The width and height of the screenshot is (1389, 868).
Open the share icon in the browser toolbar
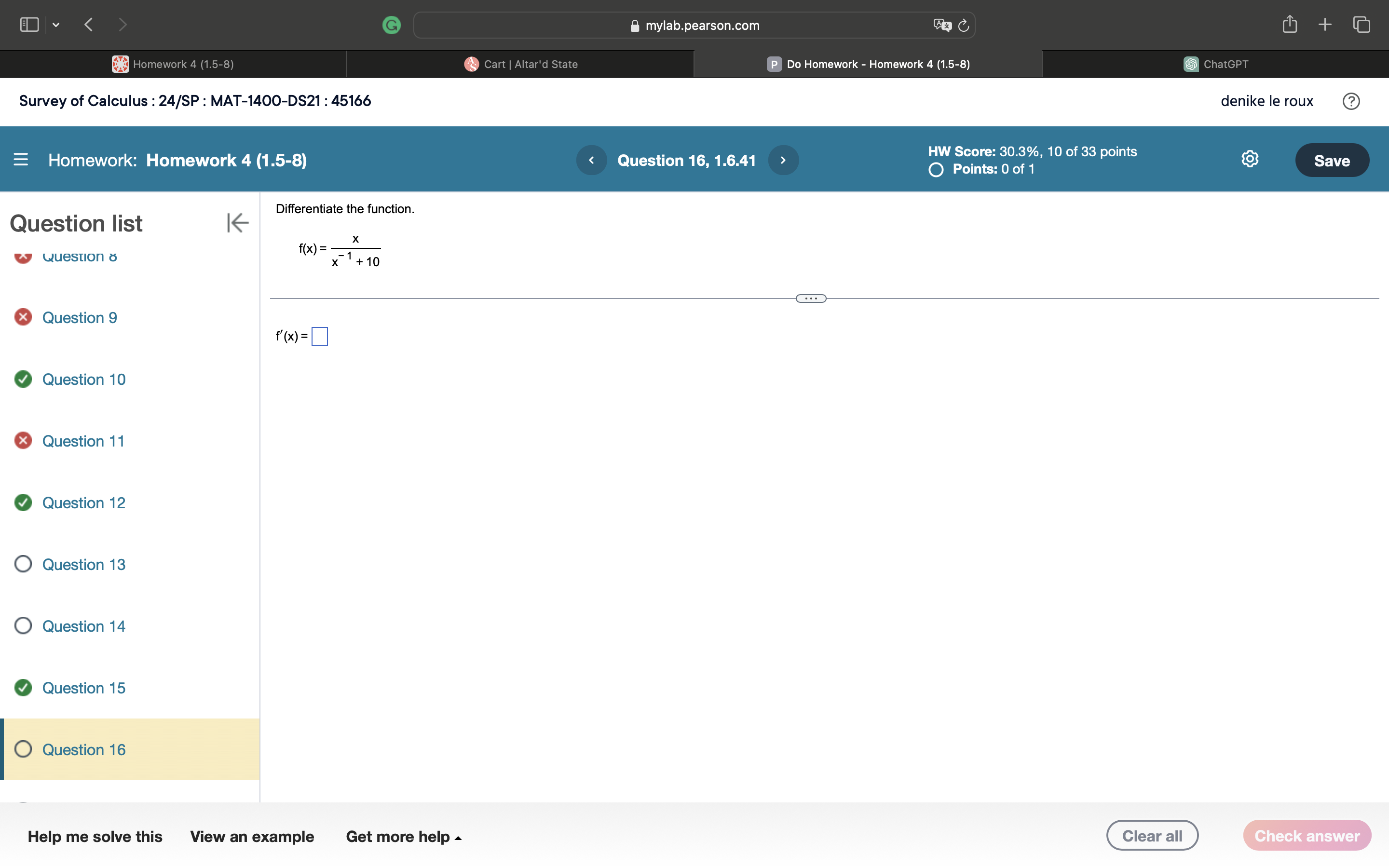click(1290, 24)
